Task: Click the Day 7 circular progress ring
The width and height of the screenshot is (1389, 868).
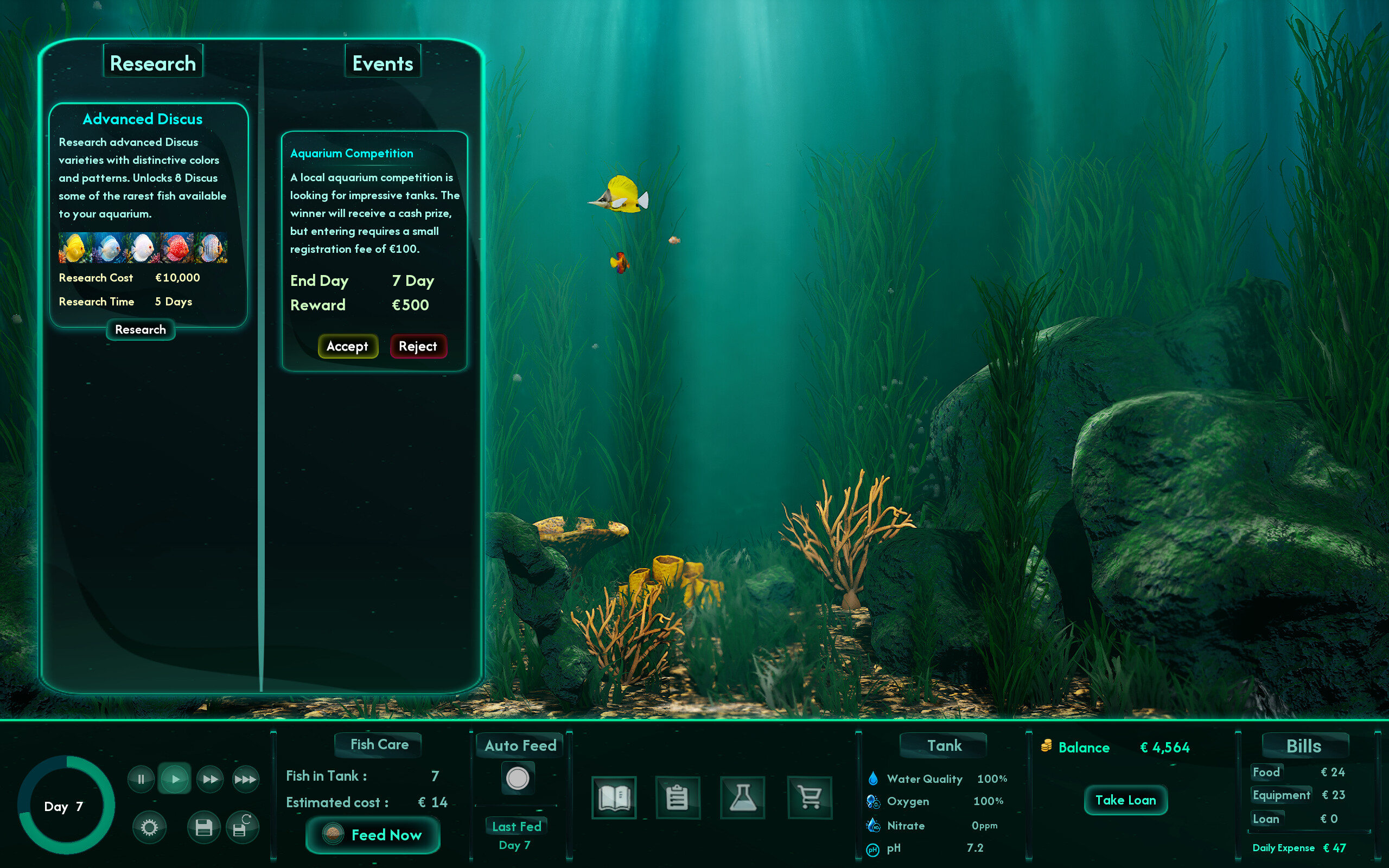Action: (66, 806)
